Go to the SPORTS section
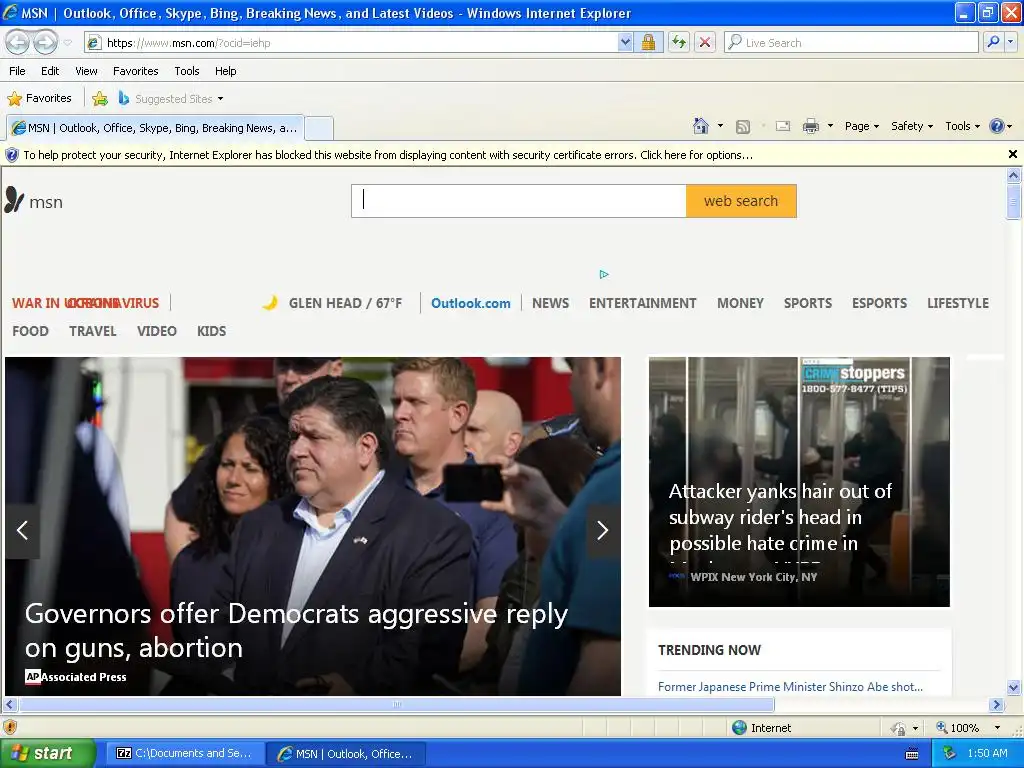The height and width of the screenshot is (768, 1024). coord(808,303)
